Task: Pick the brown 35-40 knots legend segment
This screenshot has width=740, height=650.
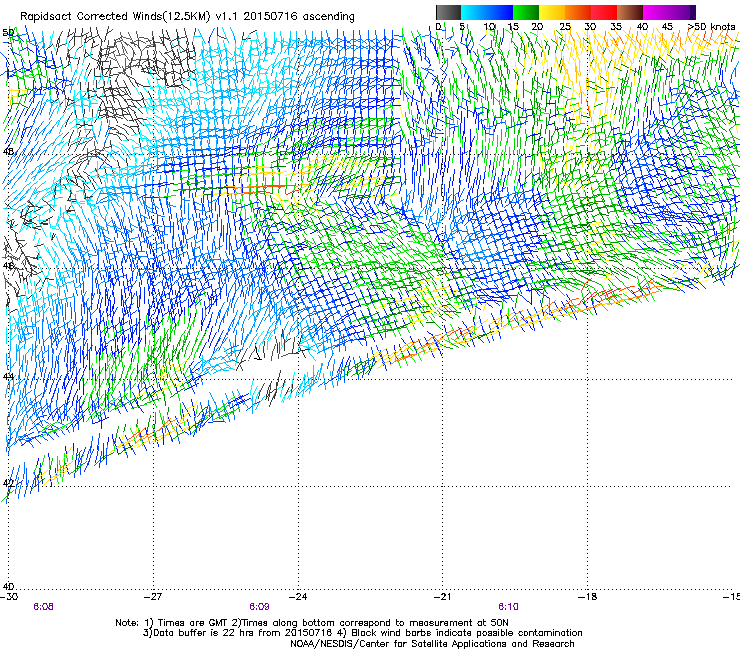Action: point(630,12)
